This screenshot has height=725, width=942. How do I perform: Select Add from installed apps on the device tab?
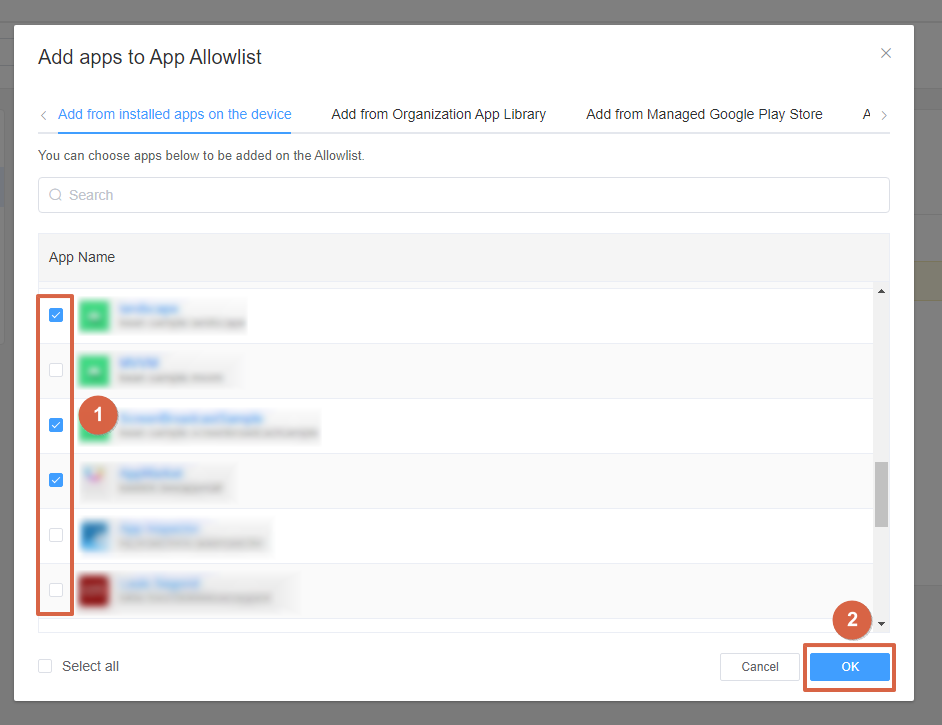[x=174, y=114]
